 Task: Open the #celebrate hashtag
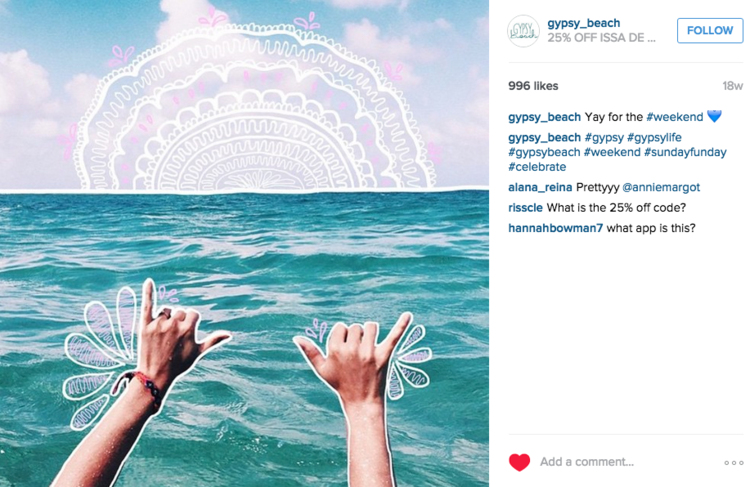537,167
